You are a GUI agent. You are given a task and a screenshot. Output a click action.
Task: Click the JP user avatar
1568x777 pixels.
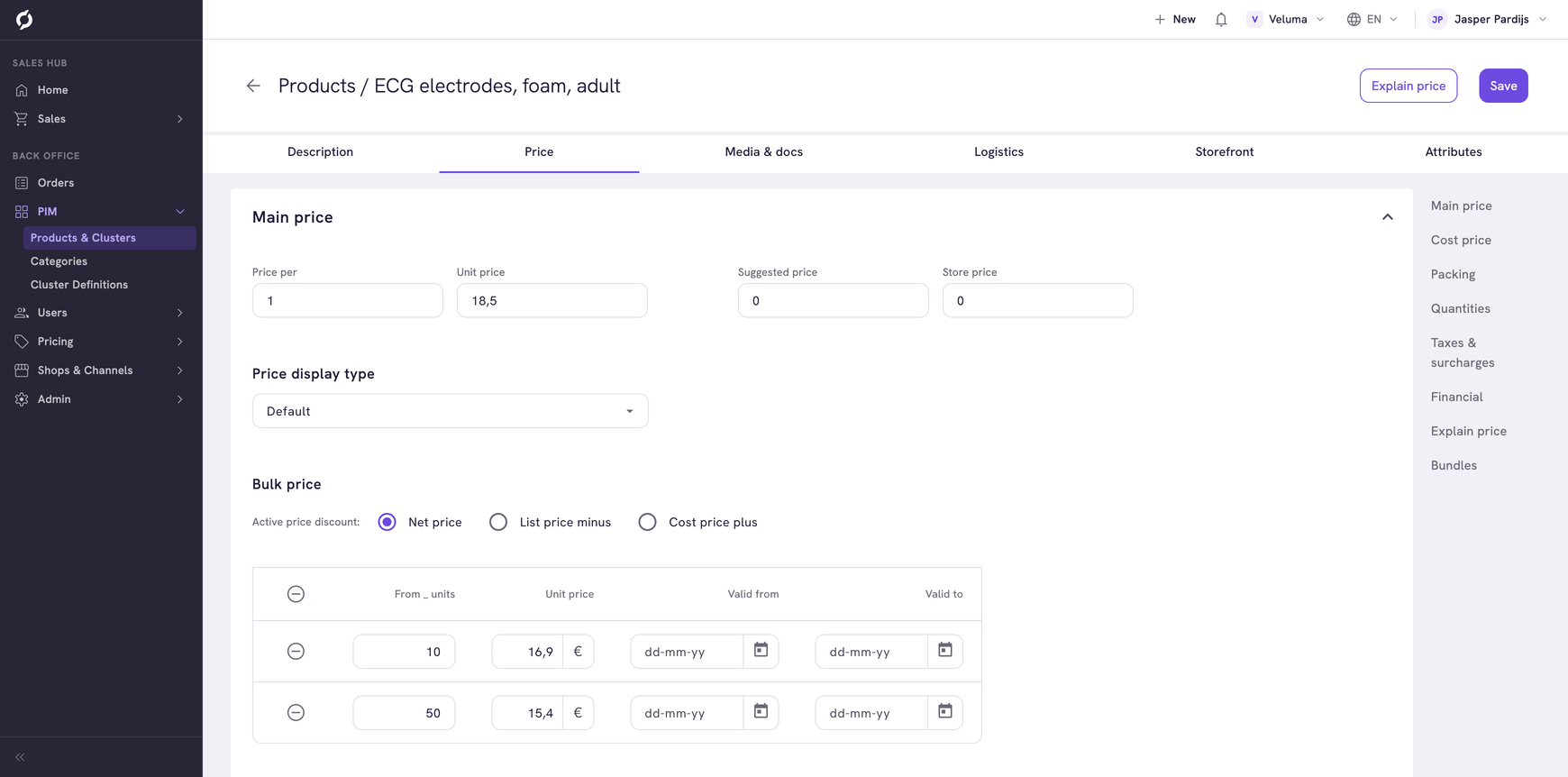pyautogui.click(x=1437, y=19)
